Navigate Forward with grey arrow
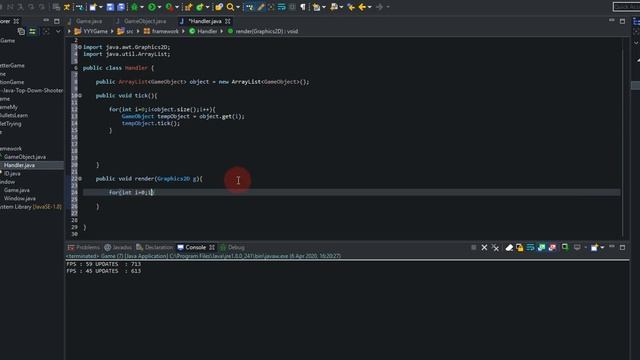The height and width of the screenshot is (360, 640). [379, 7]
